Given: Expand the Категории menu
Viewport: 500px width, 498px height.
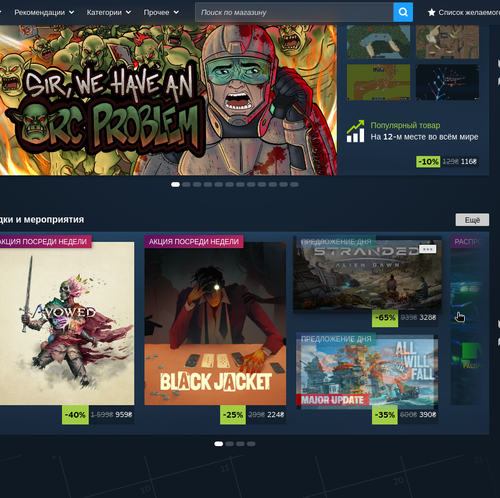Looking at the screenshot, I should point(109,13).
